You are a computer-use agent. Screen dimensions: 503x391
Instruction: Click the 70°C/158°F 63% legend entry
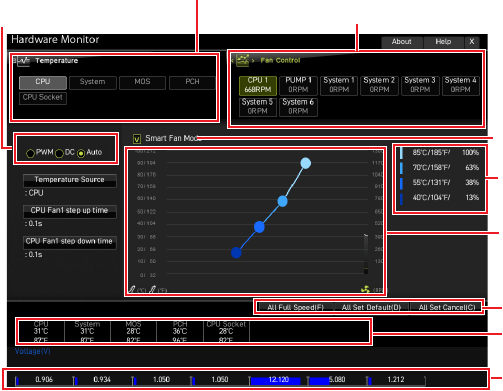coord(439,168)
